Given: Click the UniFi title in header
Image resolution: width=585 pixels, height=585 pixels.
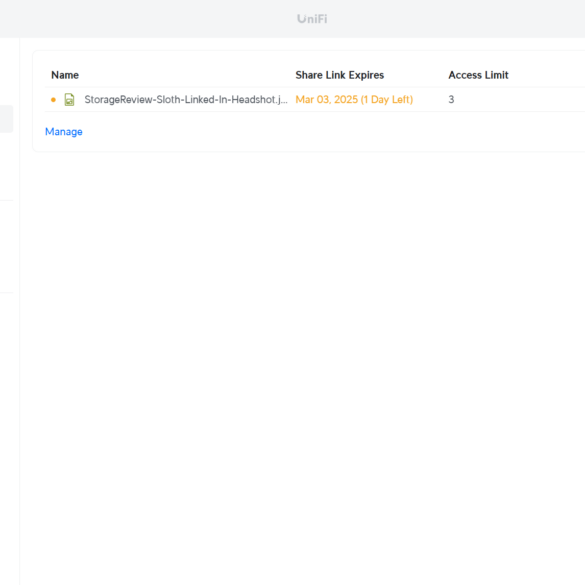Looking at the screenshot, I should point(312,19).
